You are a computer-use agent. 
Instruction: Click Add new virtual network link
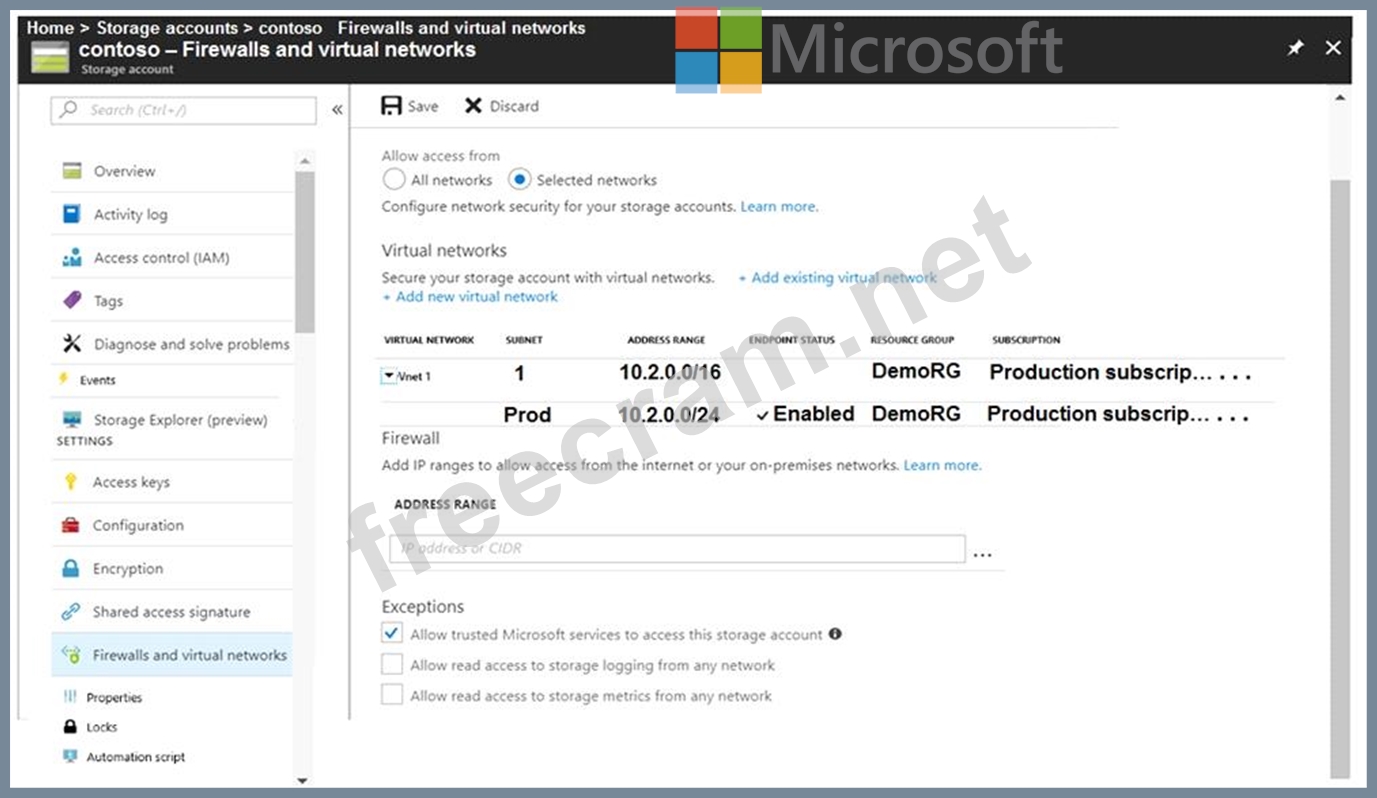point(471,297)
